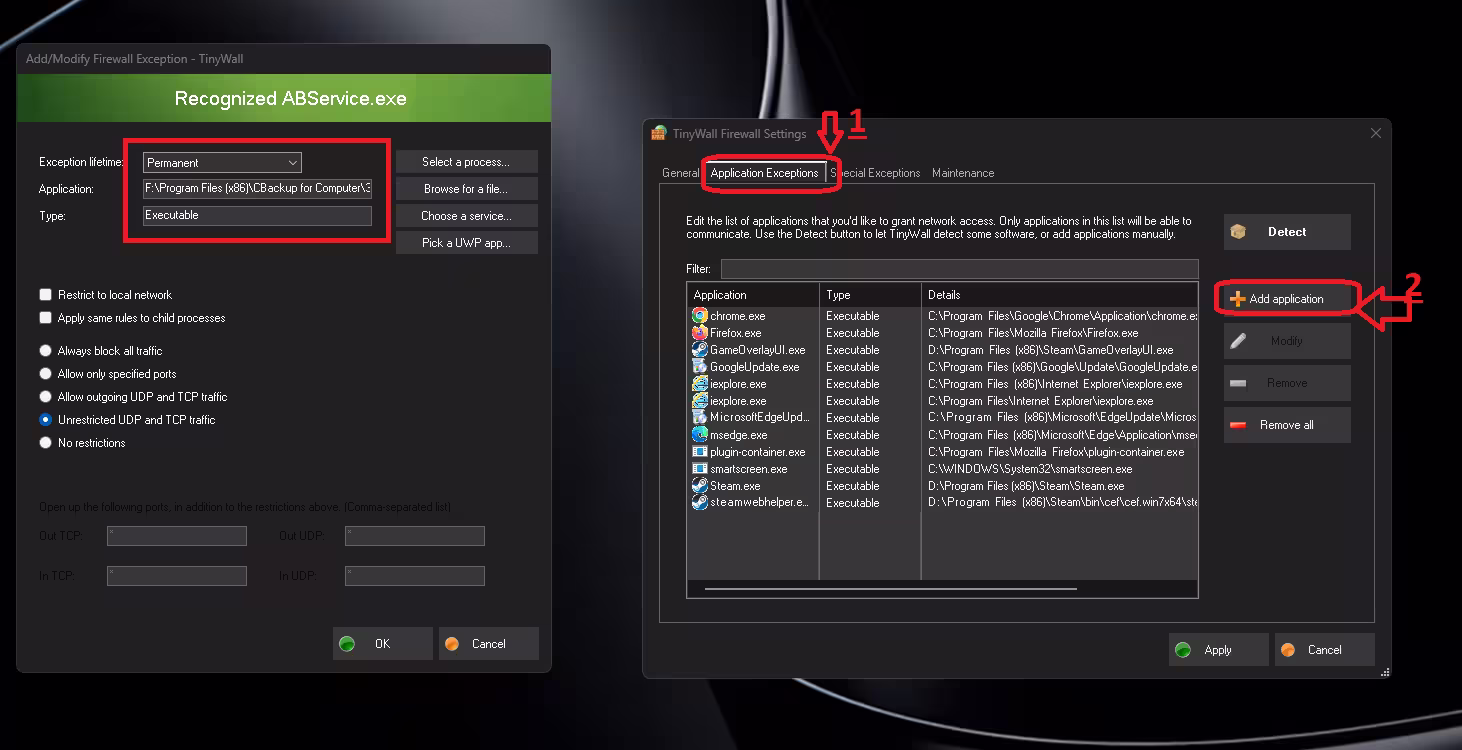Click the GameOverlayUI.exe Steam icon

[700, 350]
